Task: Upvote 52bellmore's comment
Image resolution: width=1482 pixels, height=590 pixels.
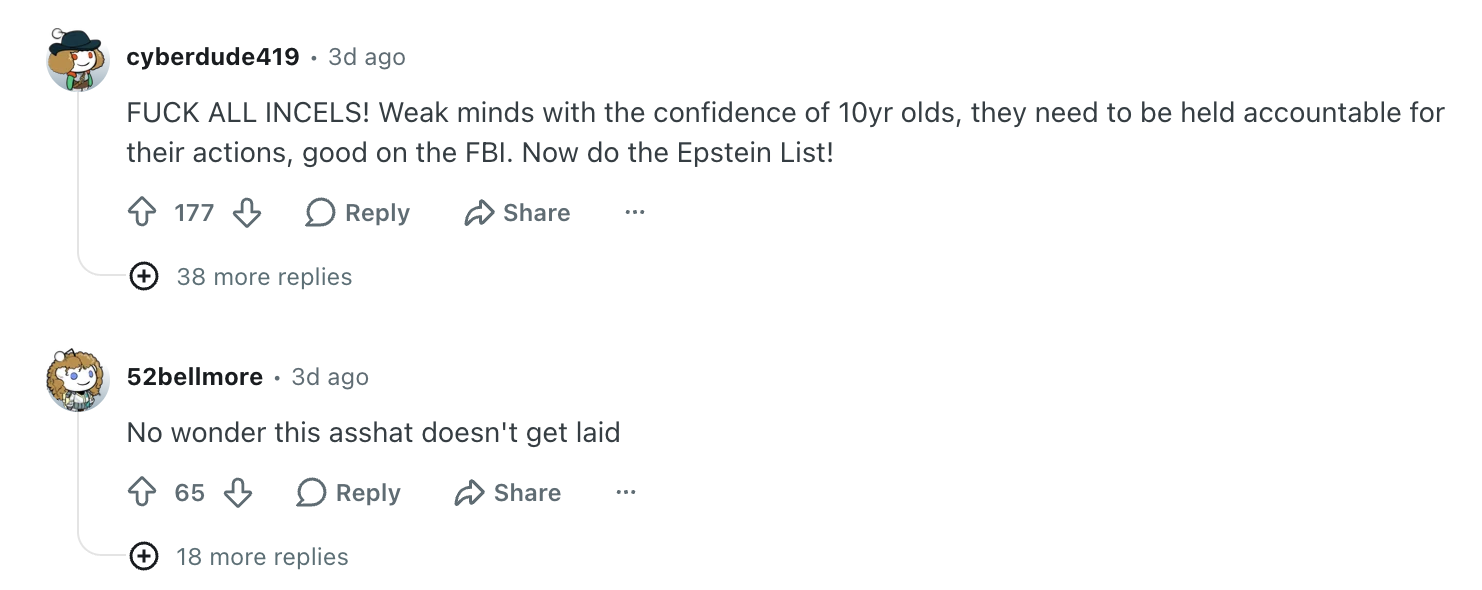Action: pyautogui.click(x=142, y=493)
